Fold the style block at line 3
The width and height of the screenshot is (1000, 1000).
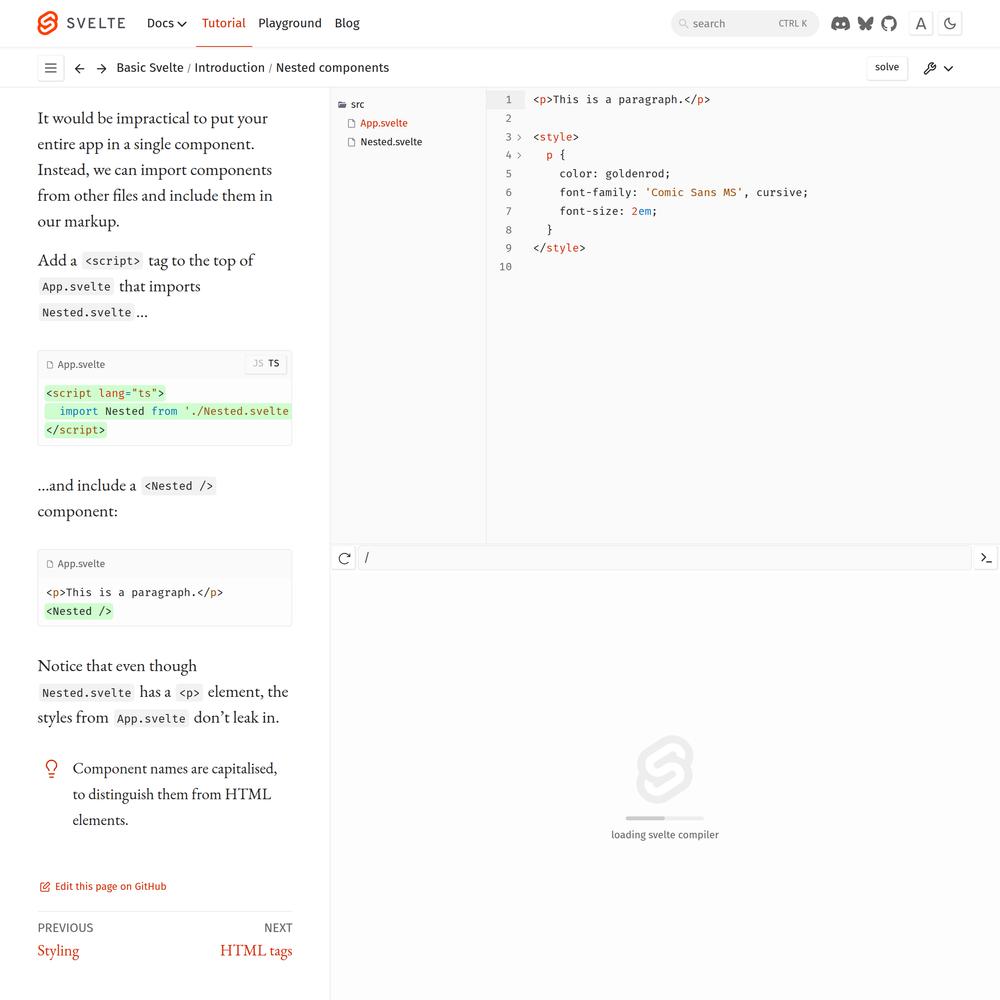pos(519,137)
